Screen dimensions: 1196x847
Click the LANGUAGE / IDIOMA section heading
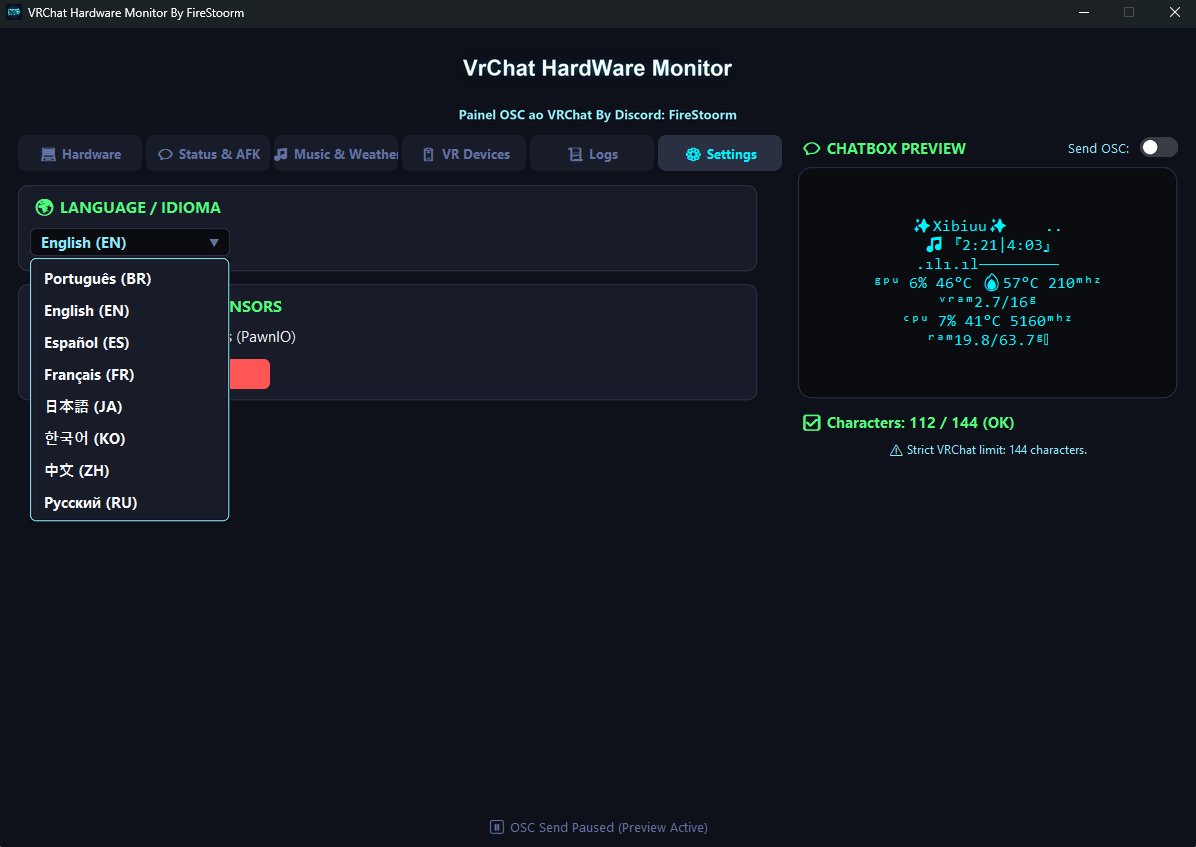coord(140,208)
